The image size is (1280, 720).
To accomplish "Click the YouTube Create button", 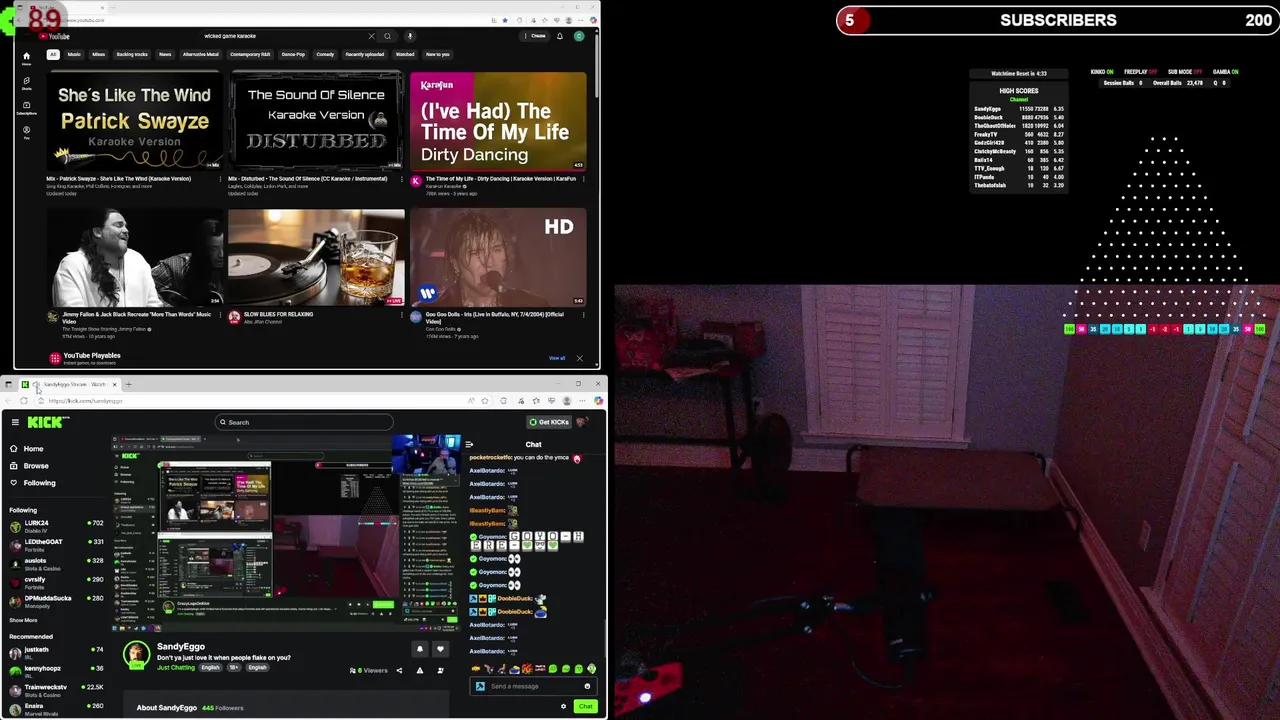I will point(536,36).
